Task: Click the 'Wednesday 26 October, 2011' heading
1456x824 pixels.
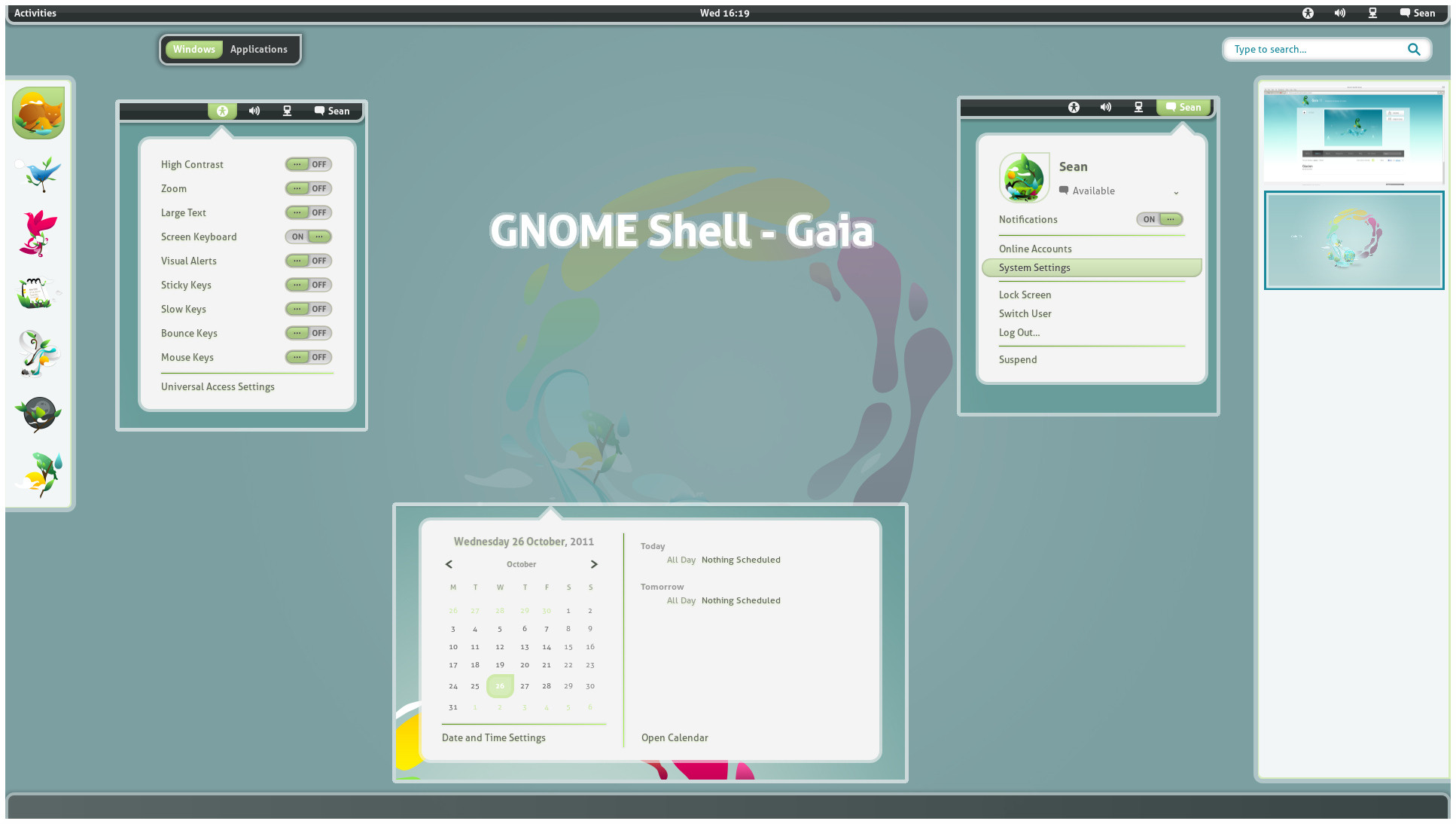Action: 524,542
